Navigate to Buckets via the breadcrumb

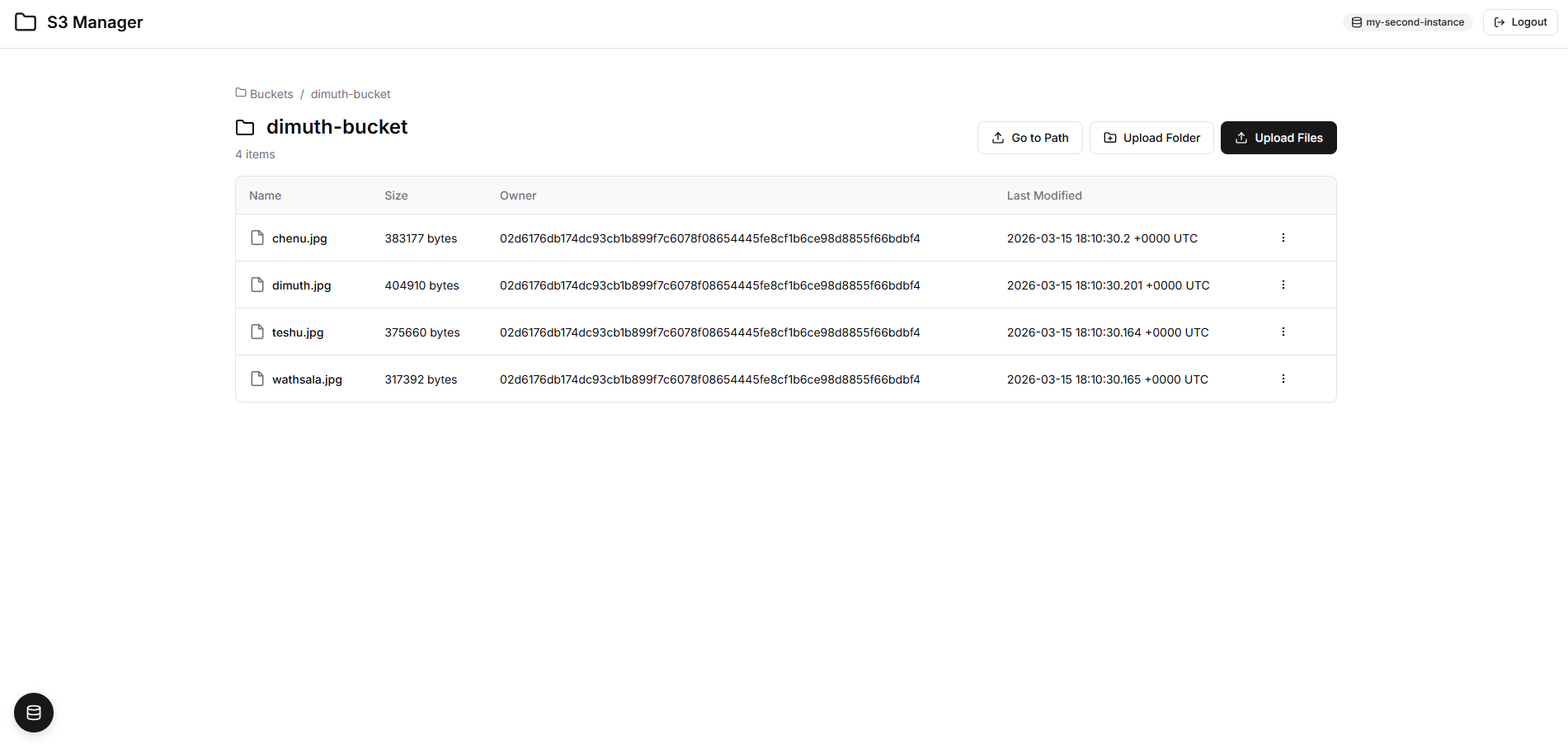click(271, 94)
